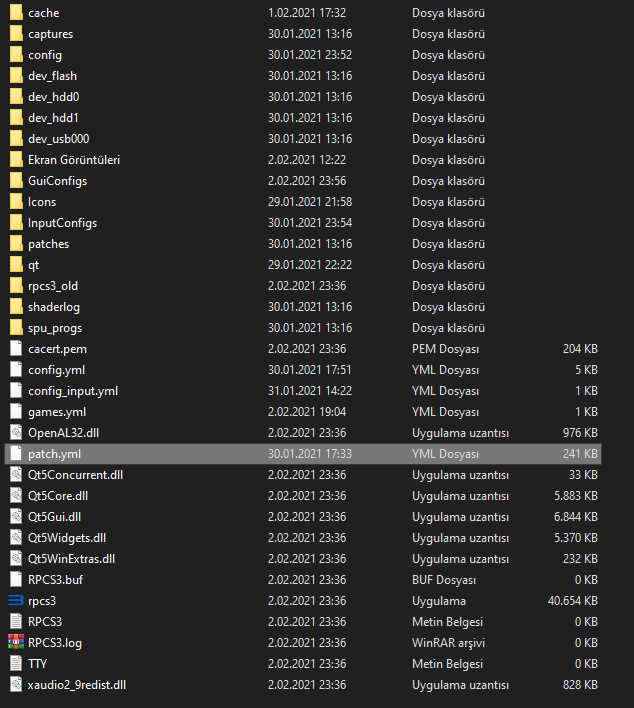This screenshot has width=634, height=708.
Task: Click the patch.yml file icon
Action: pyautogui.click(x=16, y=454)
